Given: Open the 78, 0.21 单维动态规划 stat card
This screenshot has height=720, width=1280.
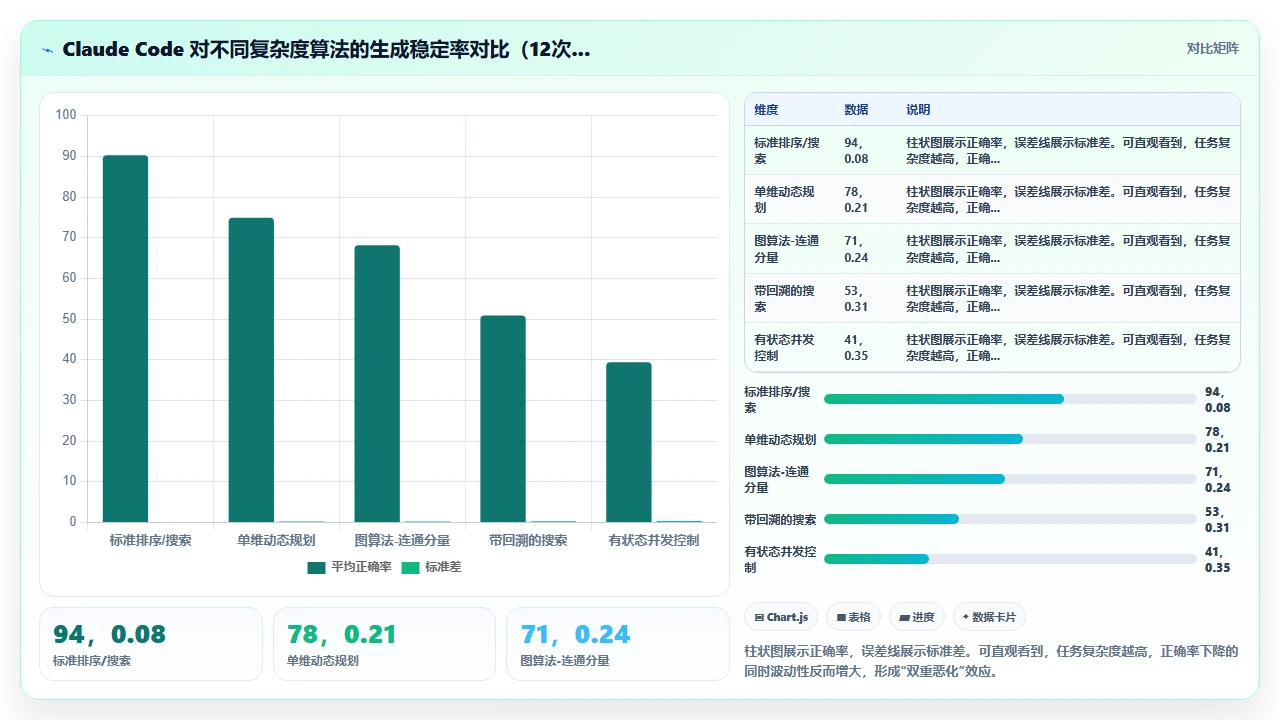Looking at the screenshot, I should pyautogui.click(x=384, y=644).
